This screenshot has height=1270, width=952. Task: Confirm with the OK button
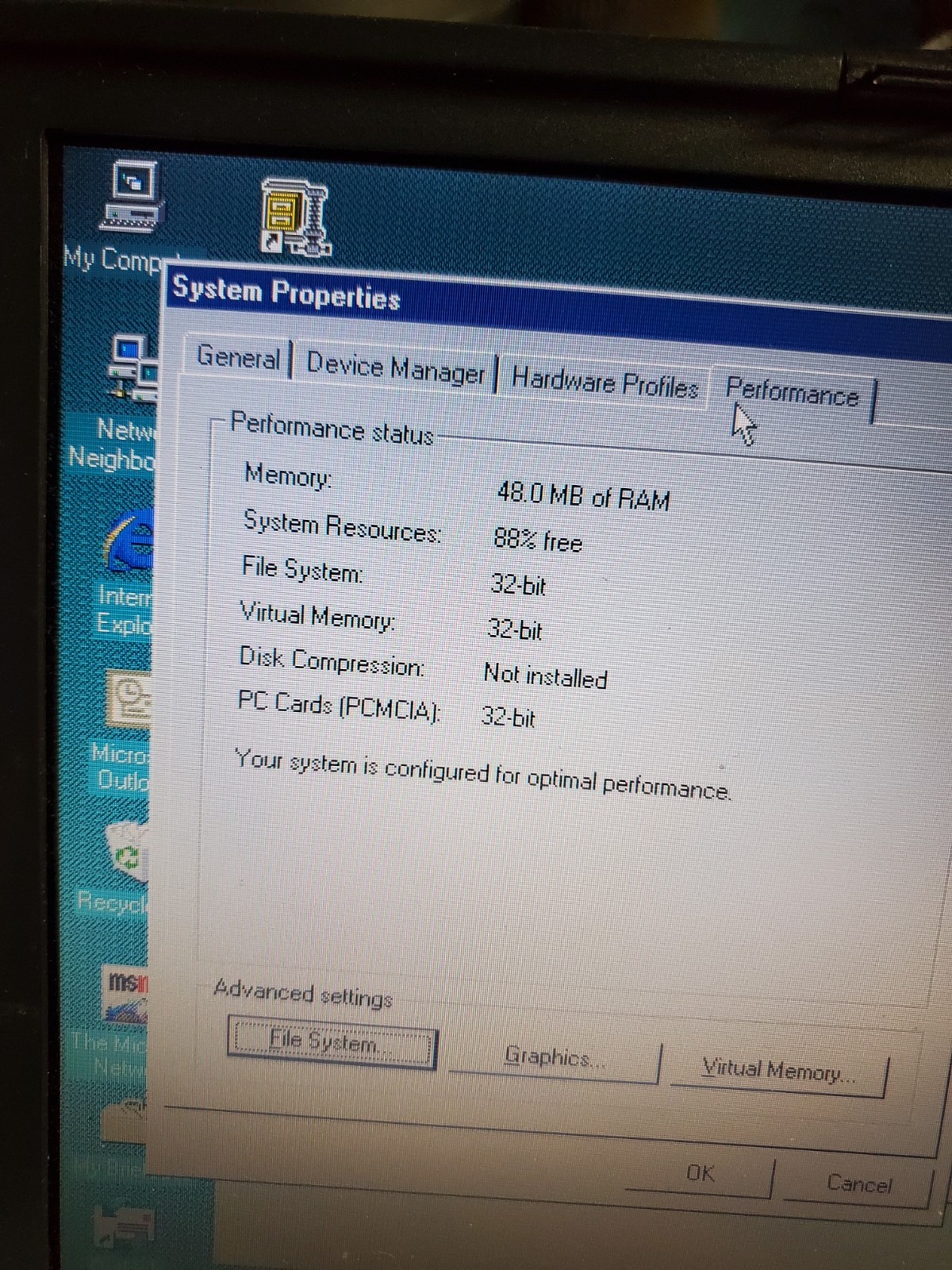click(700, 1173)
